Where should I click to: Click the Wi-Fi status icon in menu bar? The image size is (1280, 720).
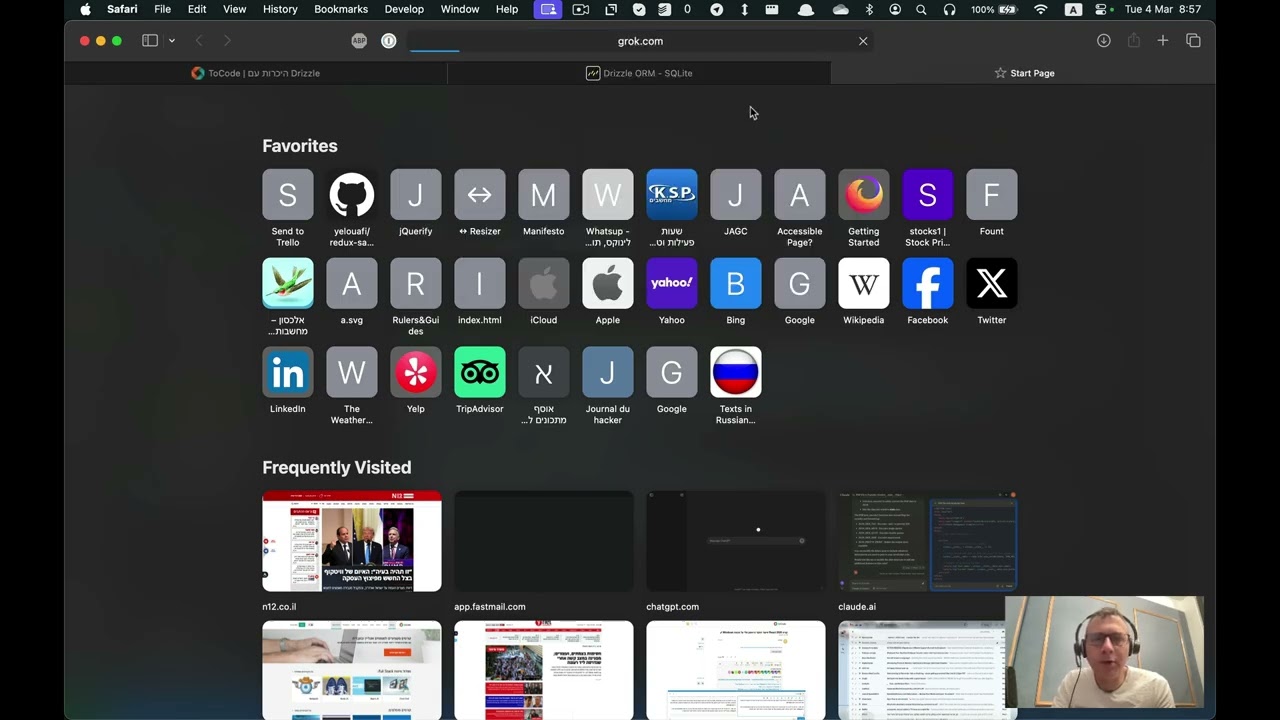pos(1041,9)
